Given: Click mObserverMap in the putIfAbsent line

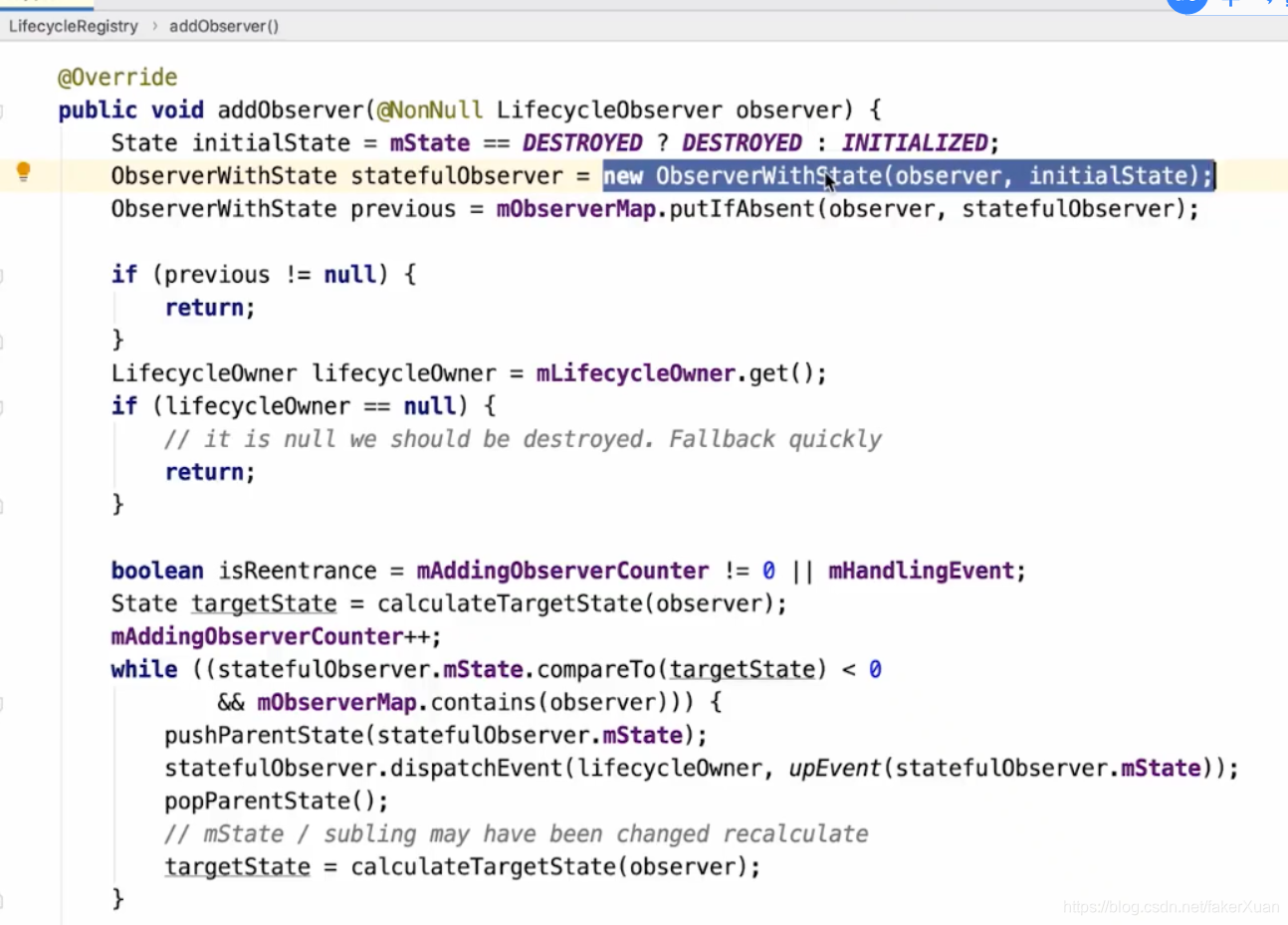Looking at the screenshot, I should point(576,209).
